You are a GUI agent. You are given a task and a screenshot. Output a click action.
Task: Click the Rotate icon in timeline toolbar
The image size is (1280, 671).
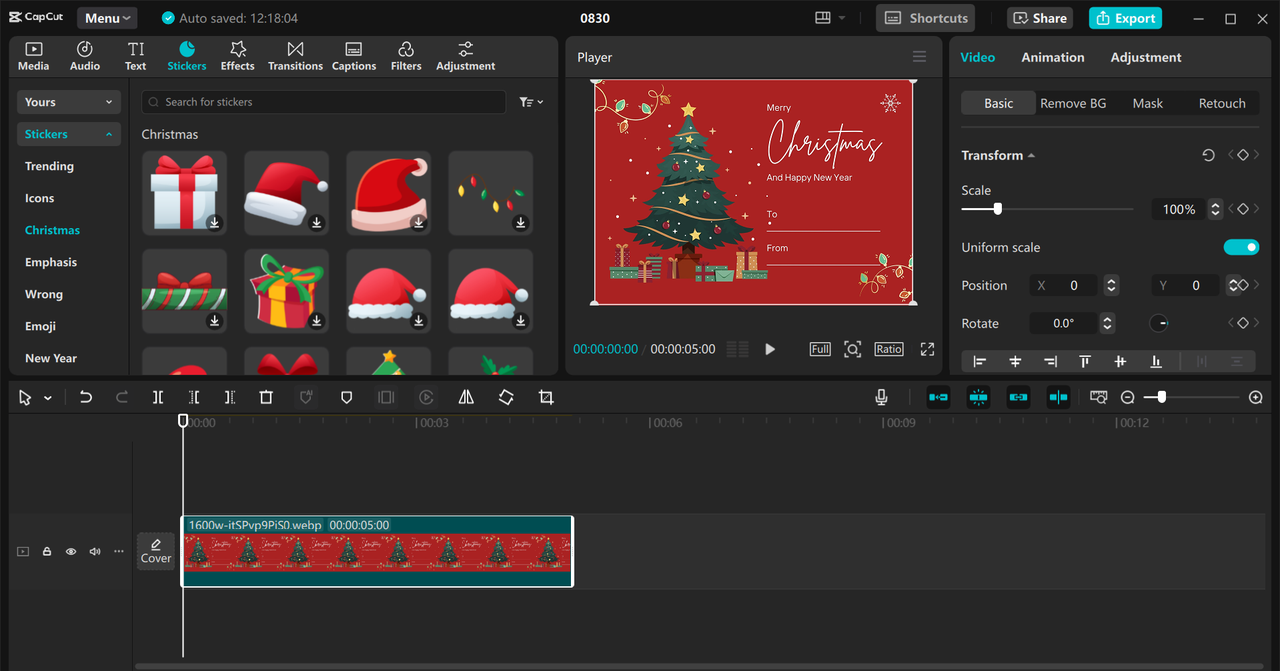point(506,397)
